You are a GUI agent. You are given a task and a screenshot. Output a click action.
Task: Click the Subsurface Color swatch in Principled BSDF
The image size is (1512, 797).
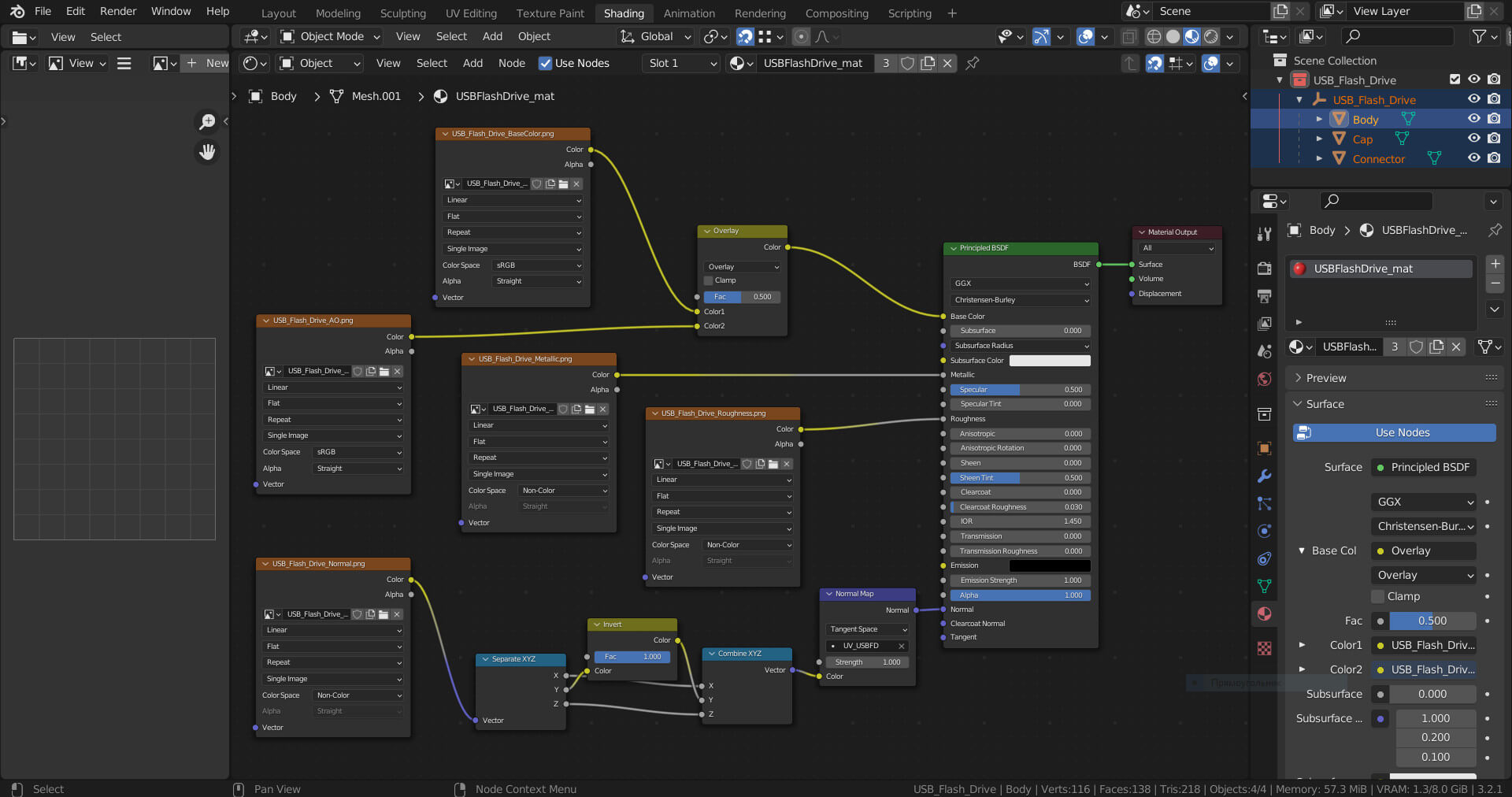1050,361
